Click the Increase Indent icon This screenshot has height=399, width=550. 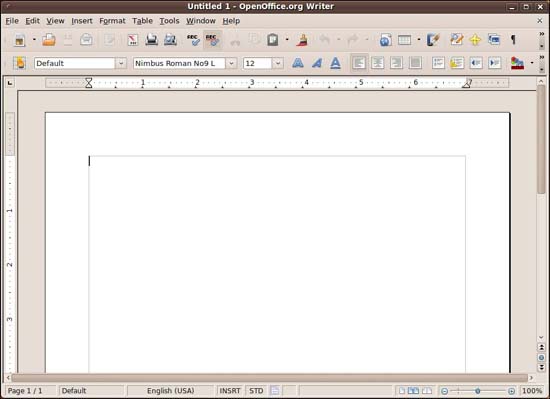point(495,63)
